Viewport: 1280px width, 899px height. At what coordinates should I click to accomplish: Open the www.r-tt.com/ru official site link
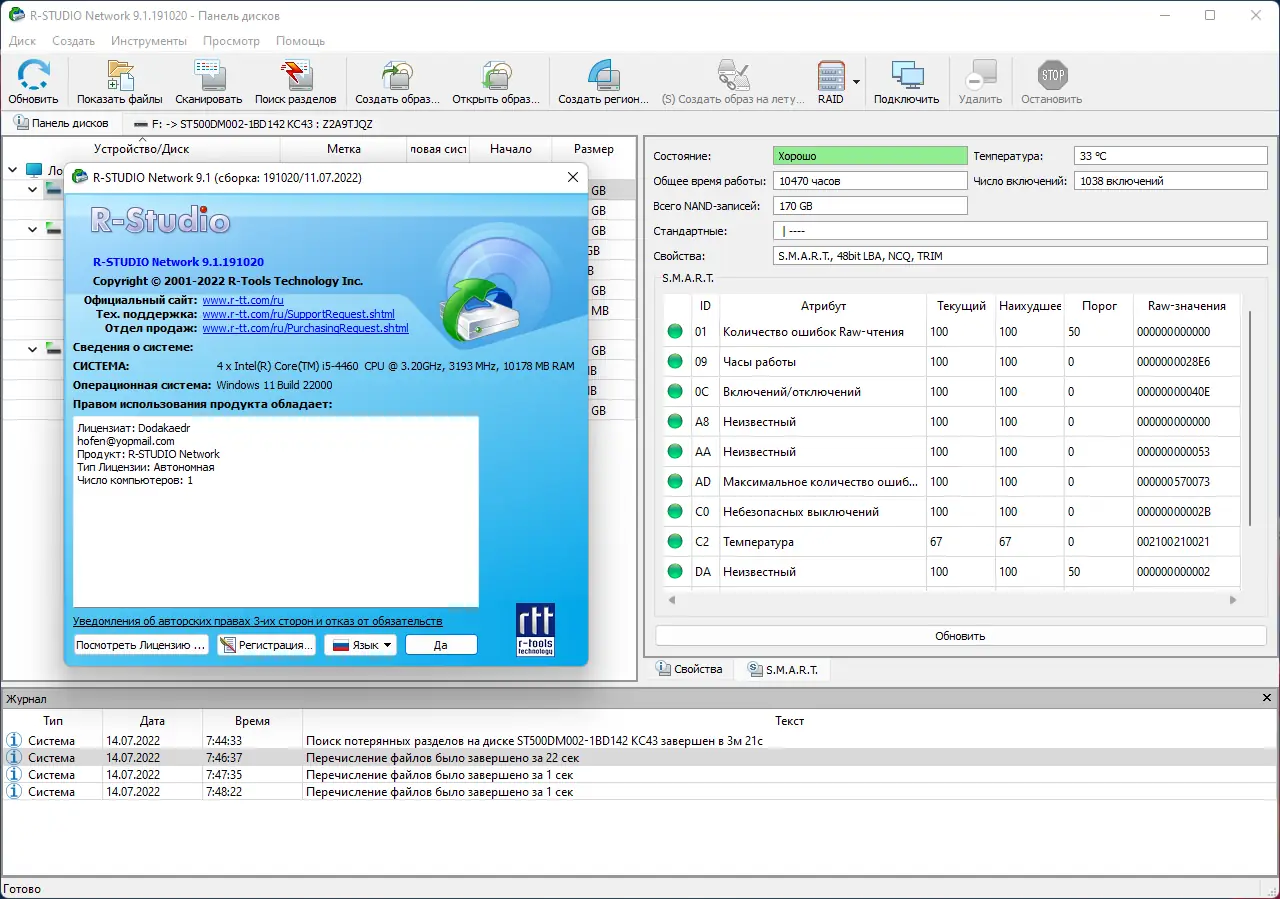(x=244, y=300)
